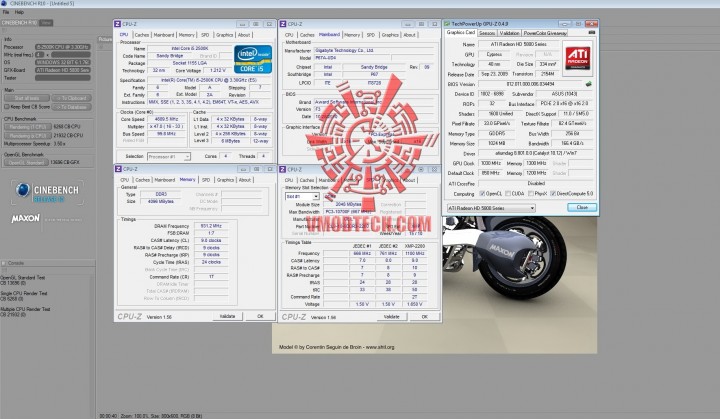This screenshot has width=720, height=419.
Task: Click the CINEBENCH application icon in title bar
Action: coord(4,3)
